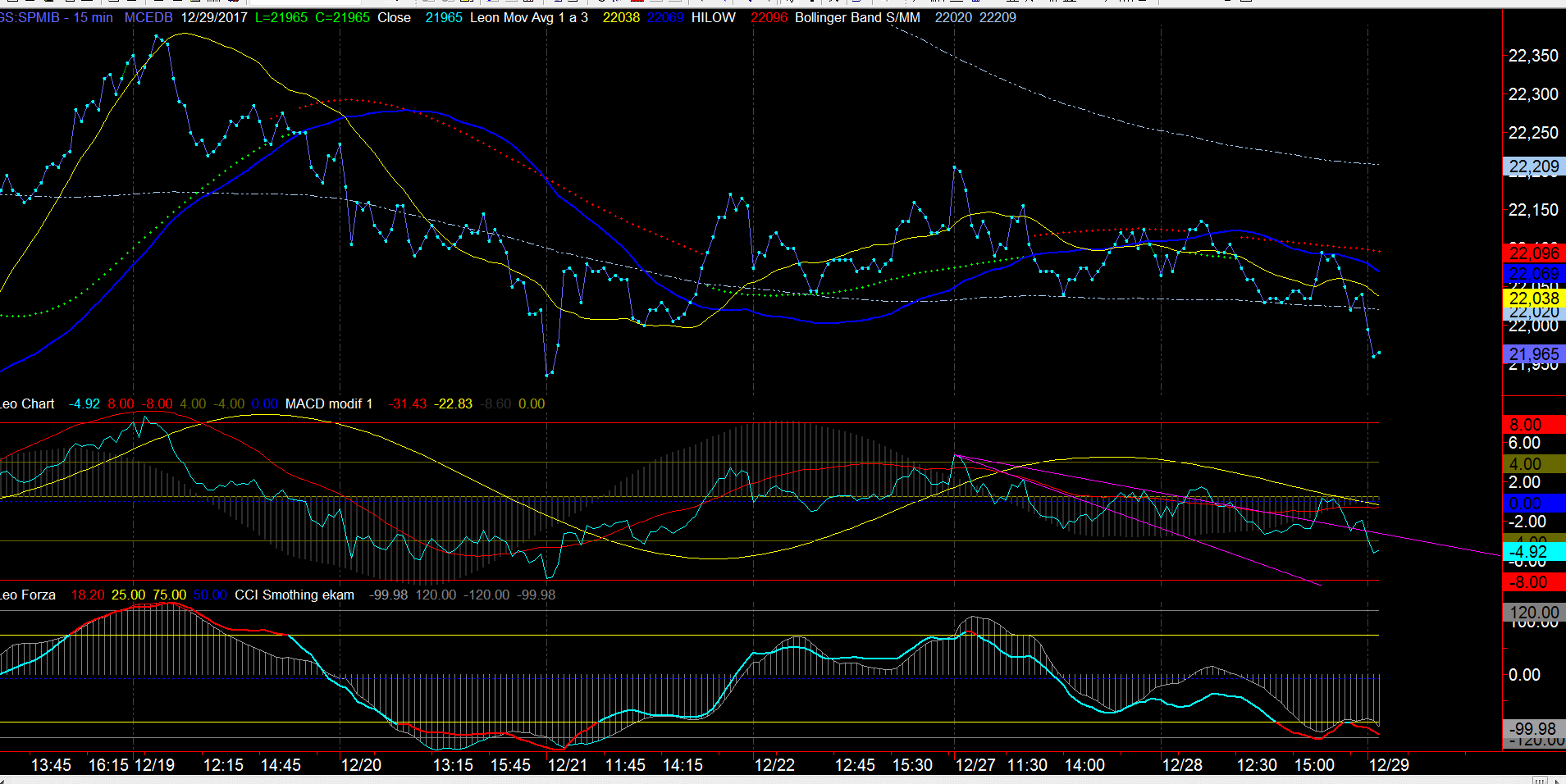Click the -8.60 MACD value

click(496, 403)
